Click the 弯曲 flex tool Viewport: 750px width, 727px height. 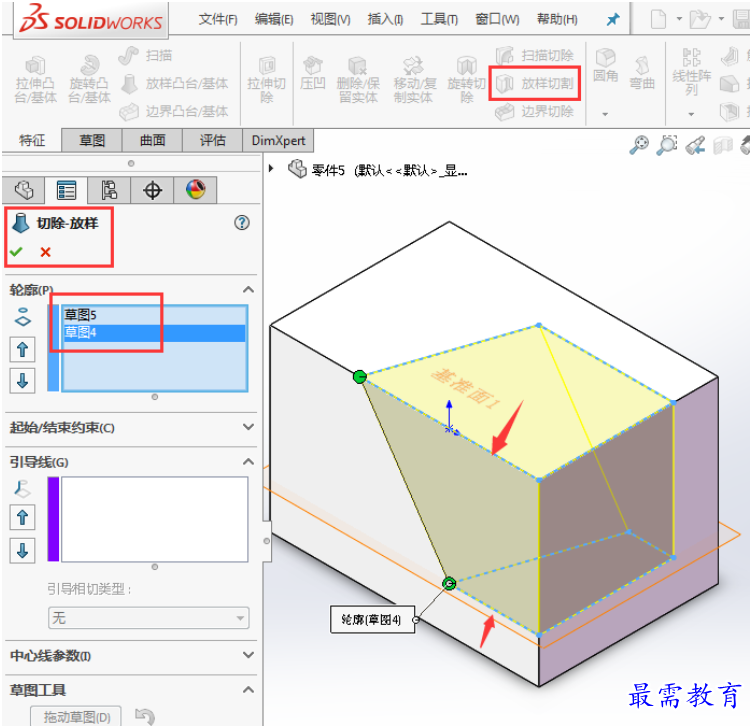(x=642, y=73)
